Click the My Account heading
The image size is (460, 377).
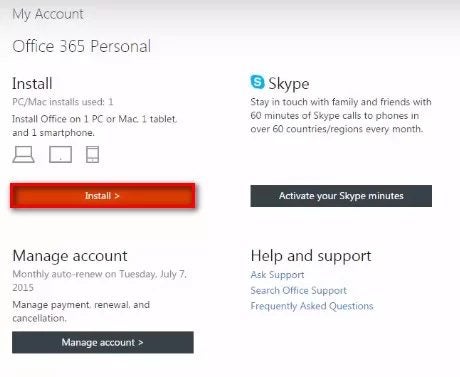[x=48, y=14]
